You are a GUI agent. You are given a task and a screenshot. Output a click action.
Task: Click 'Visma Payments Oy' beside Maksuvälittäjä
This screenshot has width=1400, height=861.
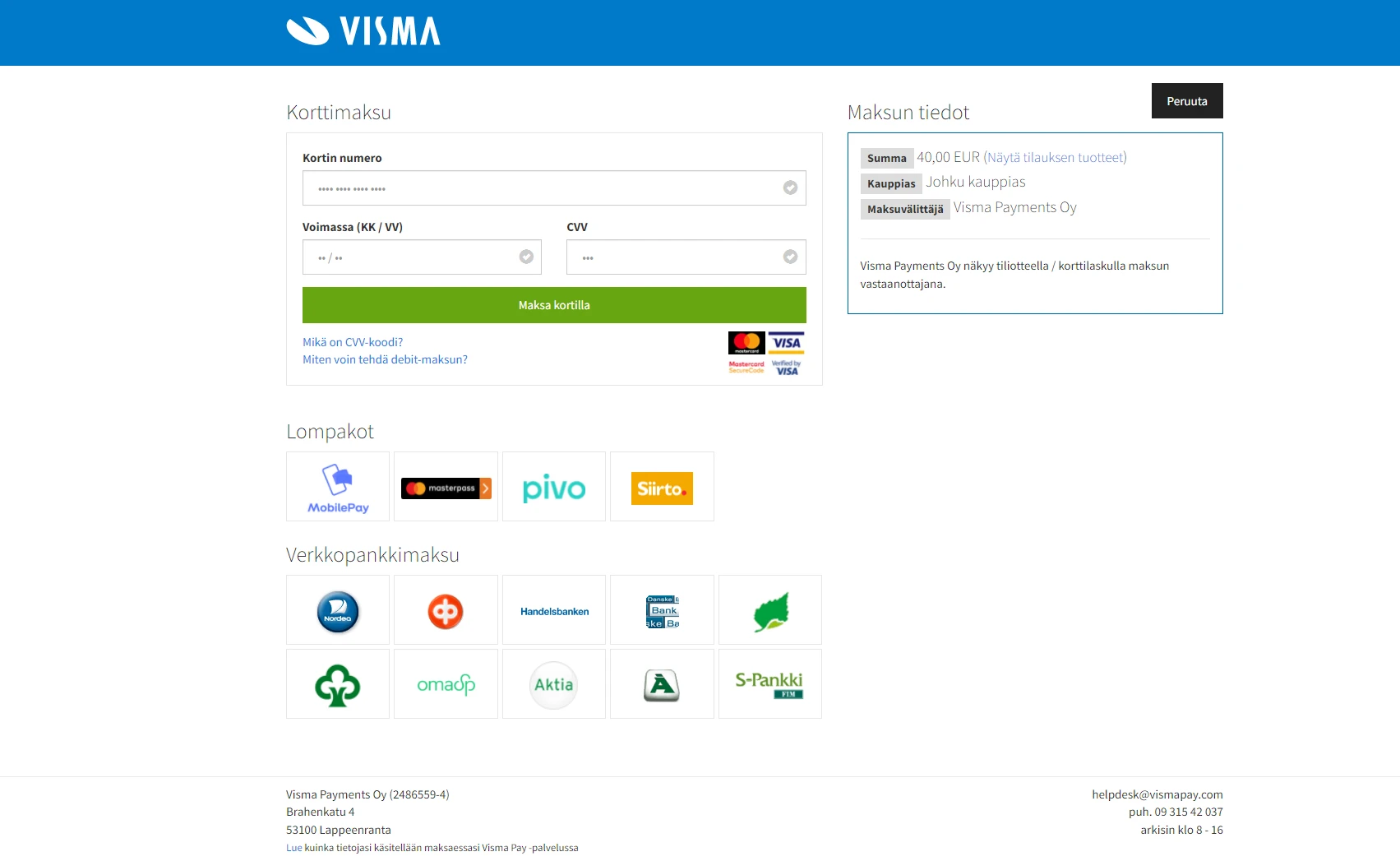(1015, 207)
